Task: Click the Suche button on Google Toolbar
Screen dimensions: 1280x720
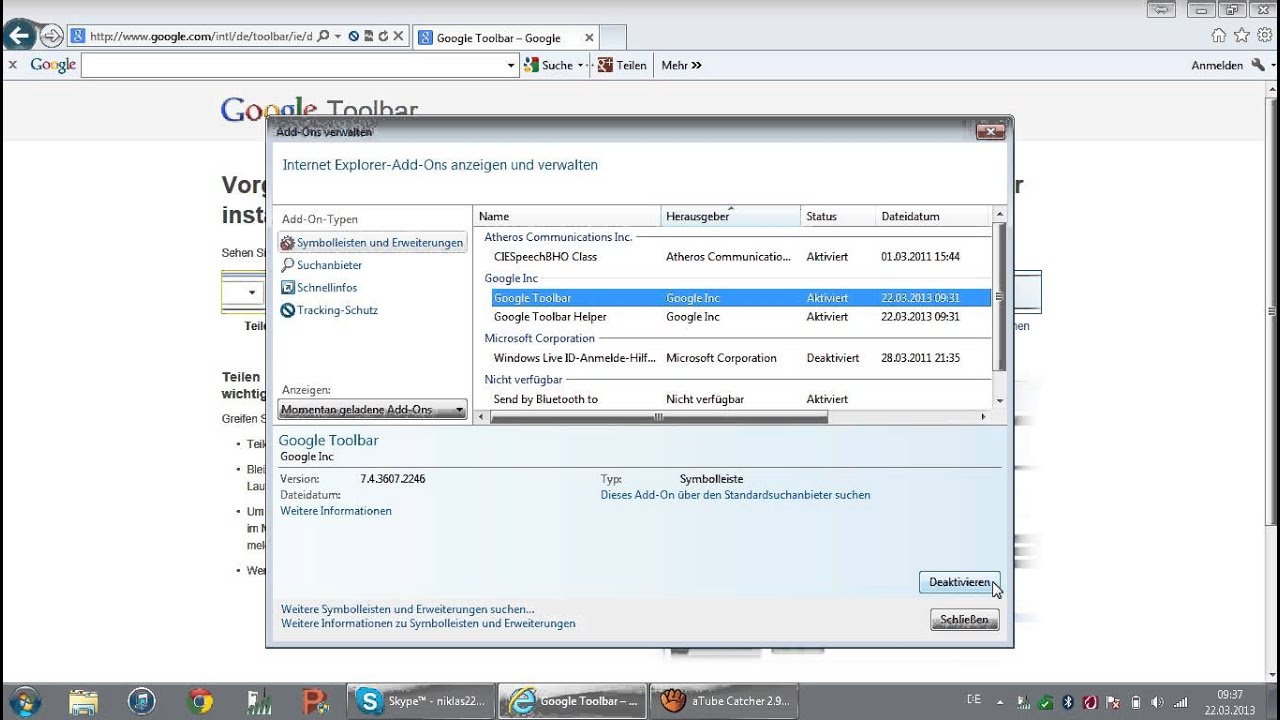Action: coord(549,65)
